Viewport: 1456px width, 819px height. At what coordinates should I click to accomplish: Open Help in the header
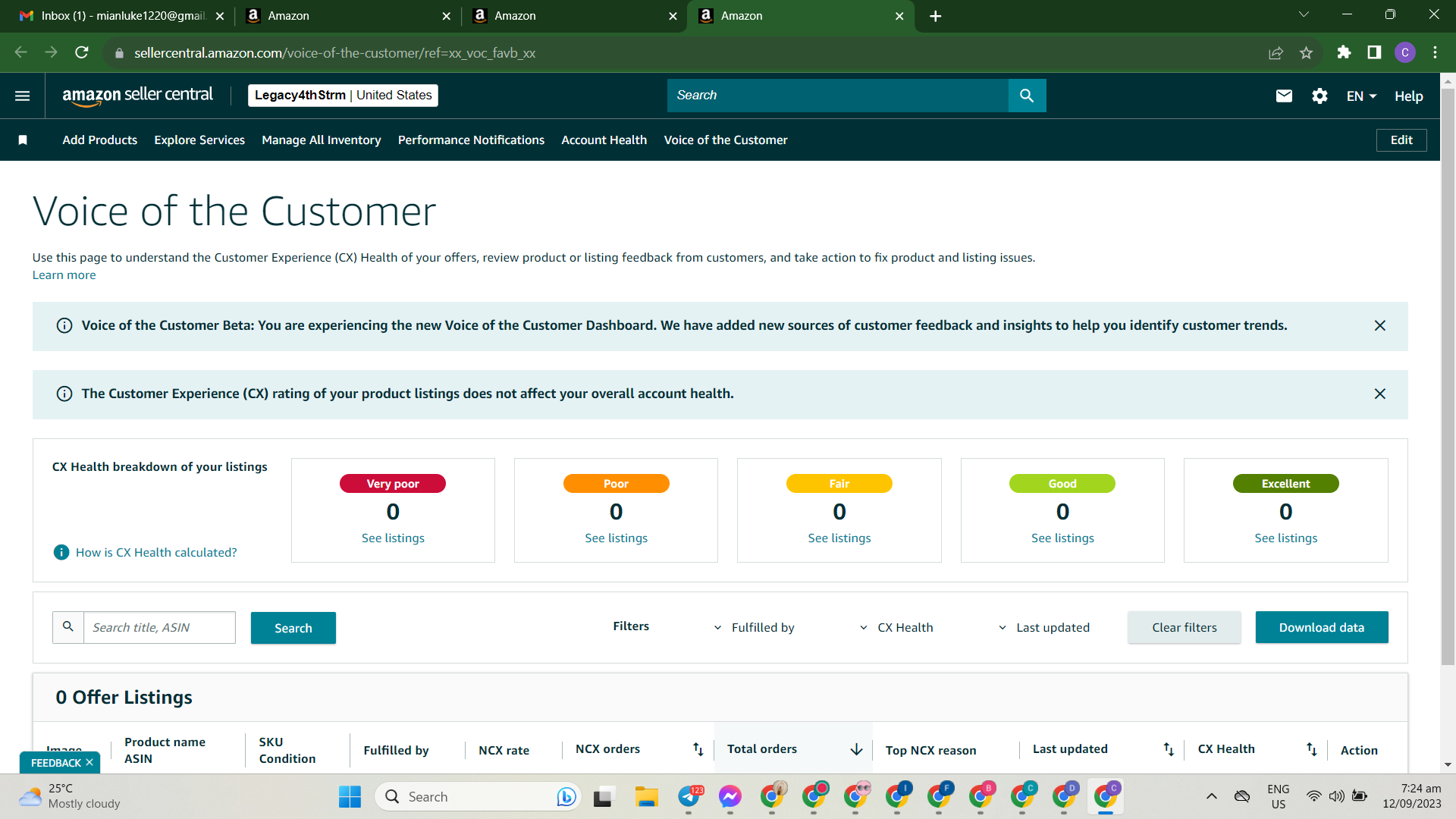coord(1409,96)
